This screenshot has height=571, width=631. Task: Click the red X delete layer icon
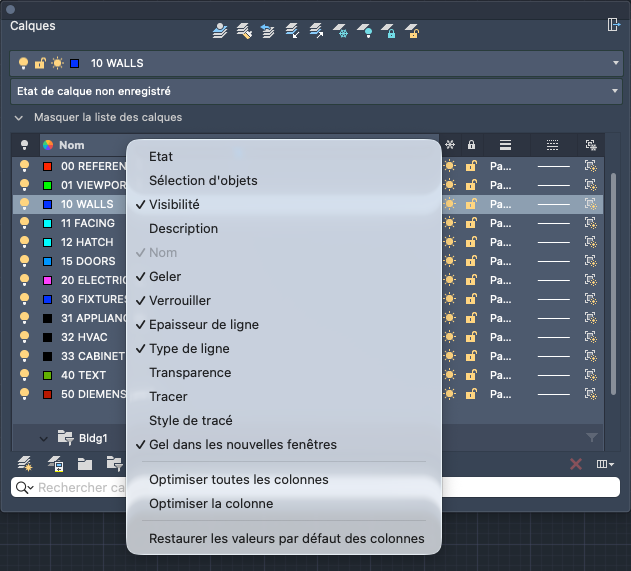tap(576, 464)
